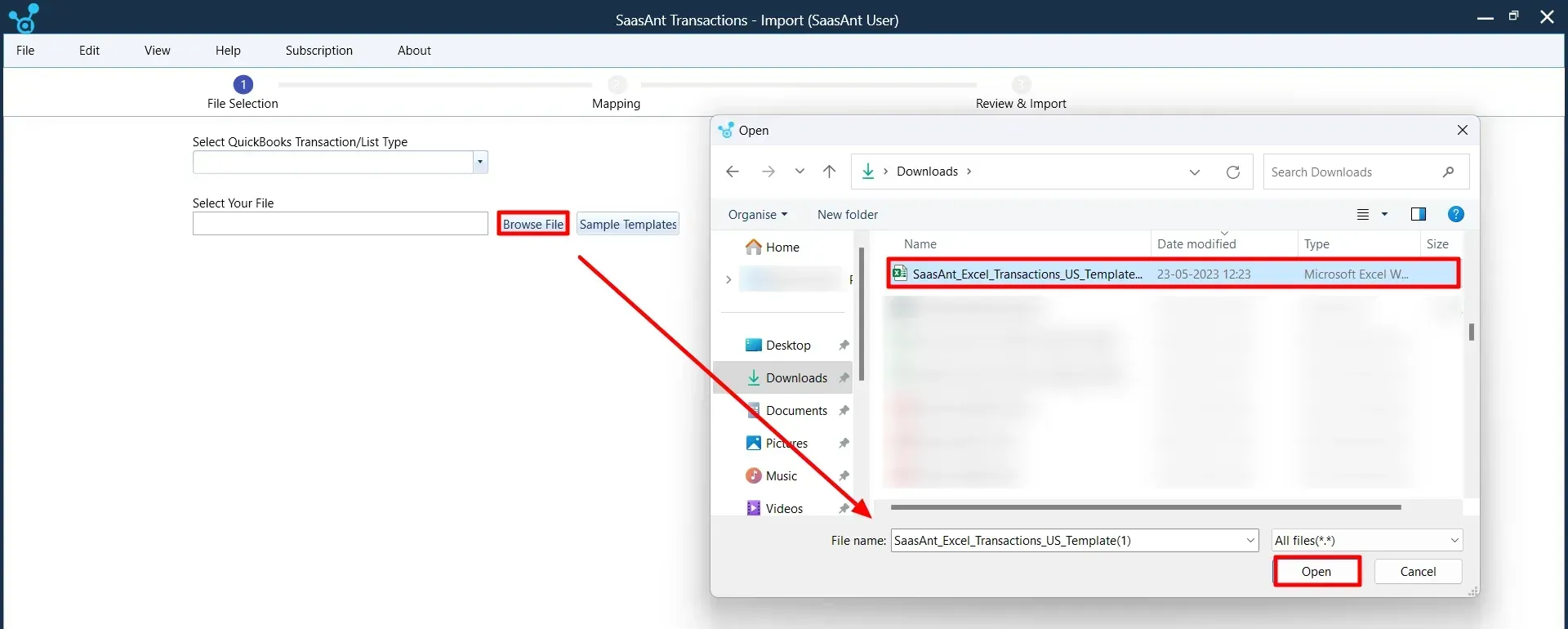Image resolution: width=1568 pixels, height=629 pixels.
Task: Open the About menu
Action: pos(414,51)
